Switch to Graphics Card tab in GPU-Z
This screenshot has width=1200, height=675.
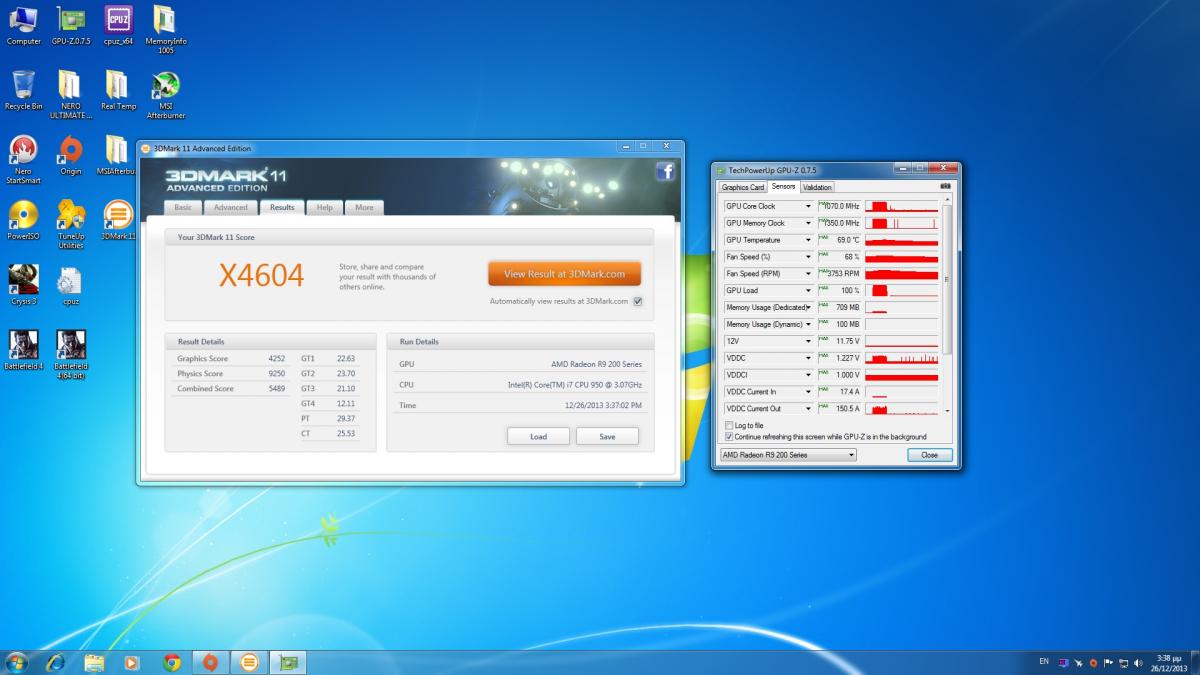click(x=743, y=187)
